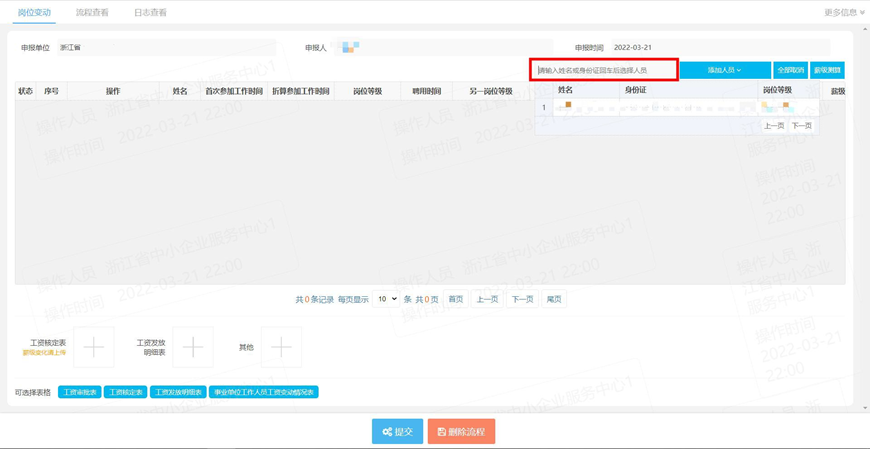Click the save icon on 删除流程 button
The image size is (870, 449).
point(442,432)
